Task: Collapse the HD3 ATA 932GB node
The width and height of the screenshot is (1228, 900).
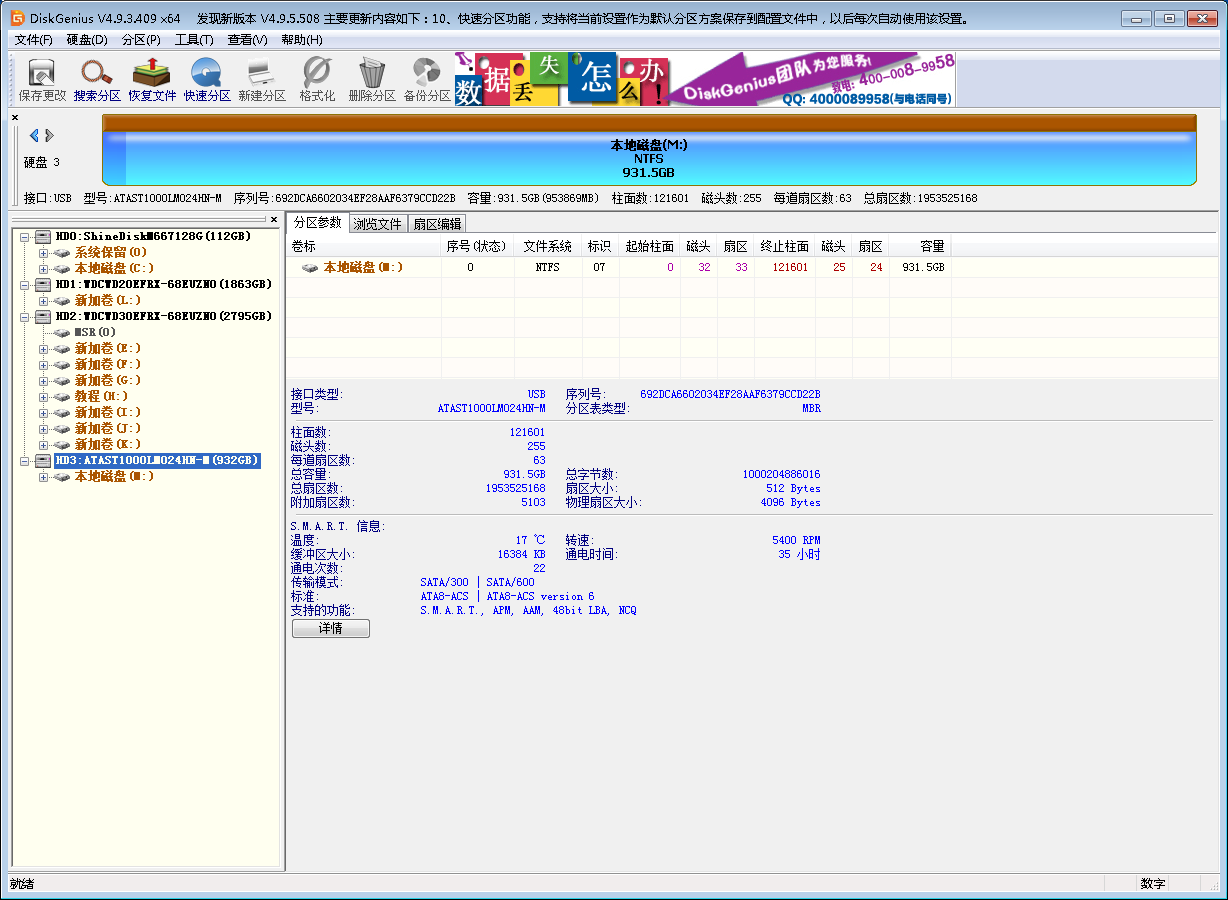Action: [25, 460]
